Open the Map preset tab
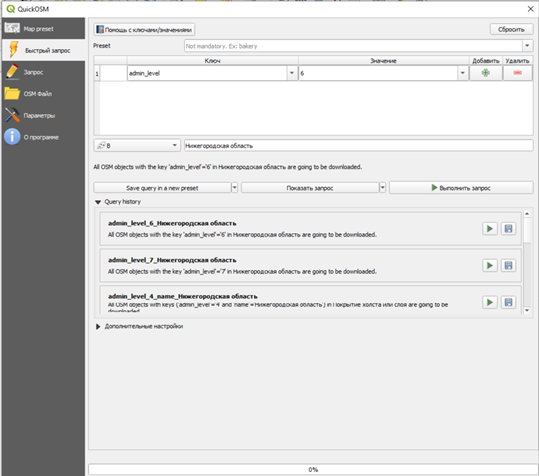This screenshot has height=476, width=539. pos(43,29)
